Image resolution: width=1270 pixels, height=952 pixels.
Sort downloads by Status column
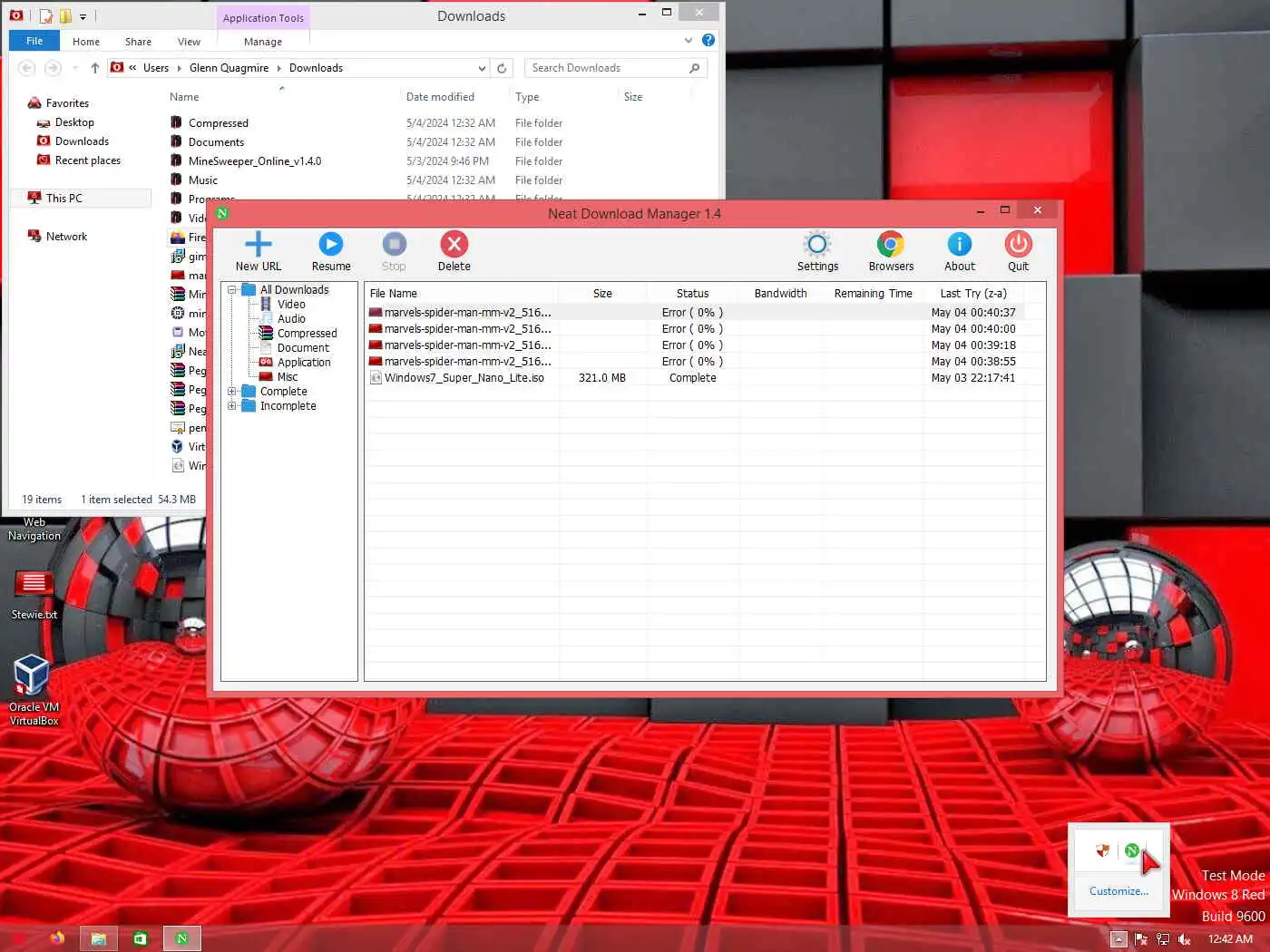click(692, 294)
